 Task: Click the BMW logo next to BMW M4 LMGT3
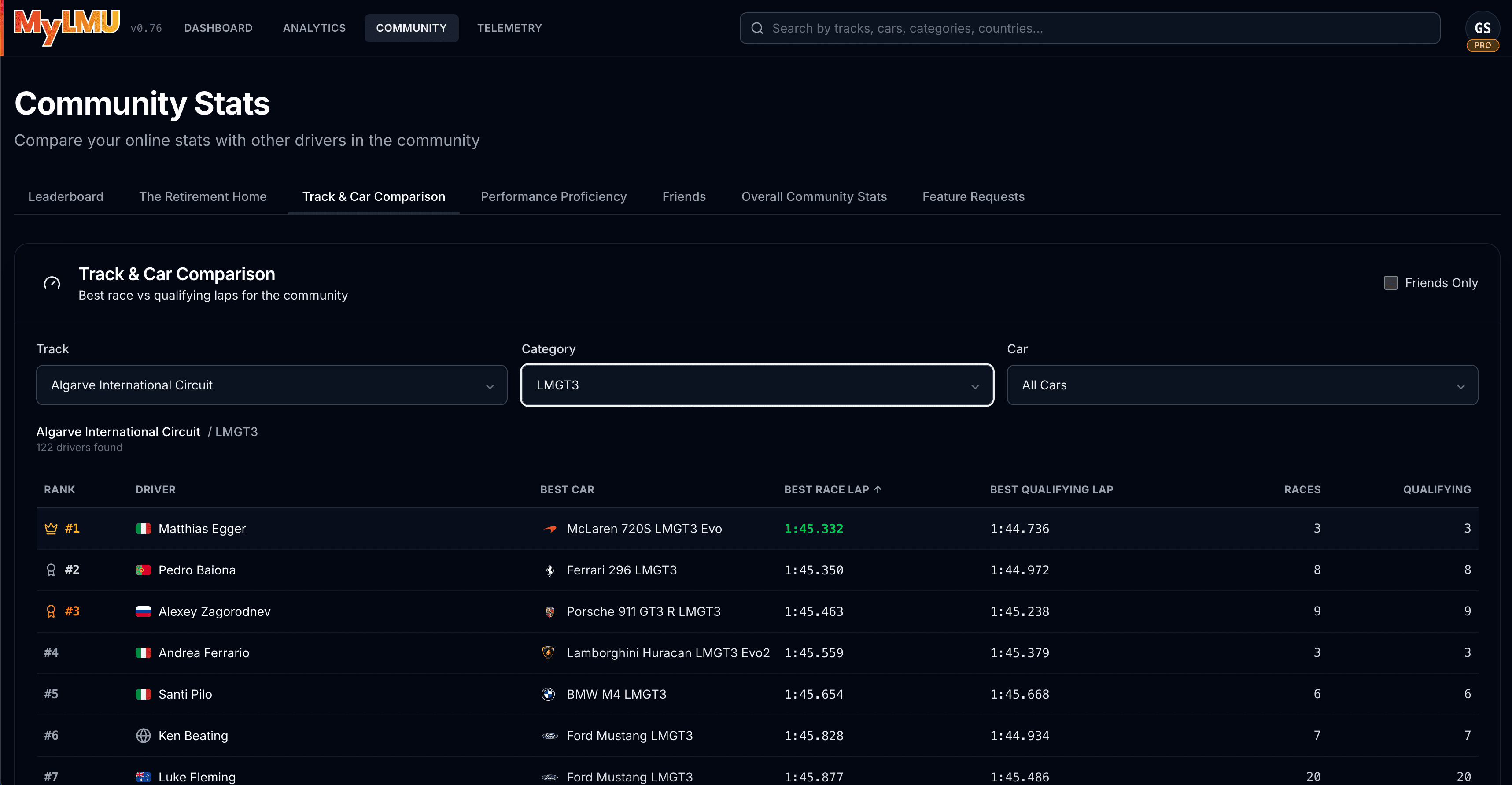click(548, 694)
